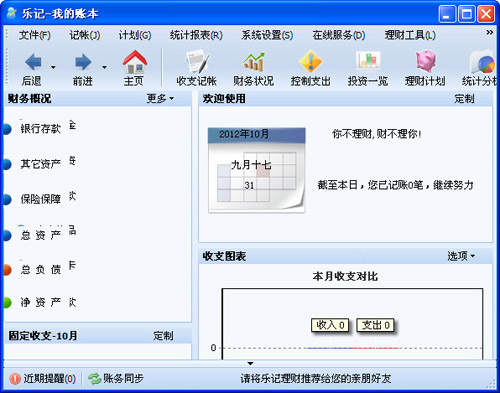
Task: Click the orange dot beside 总负债
Action: [x=7, y=269]
